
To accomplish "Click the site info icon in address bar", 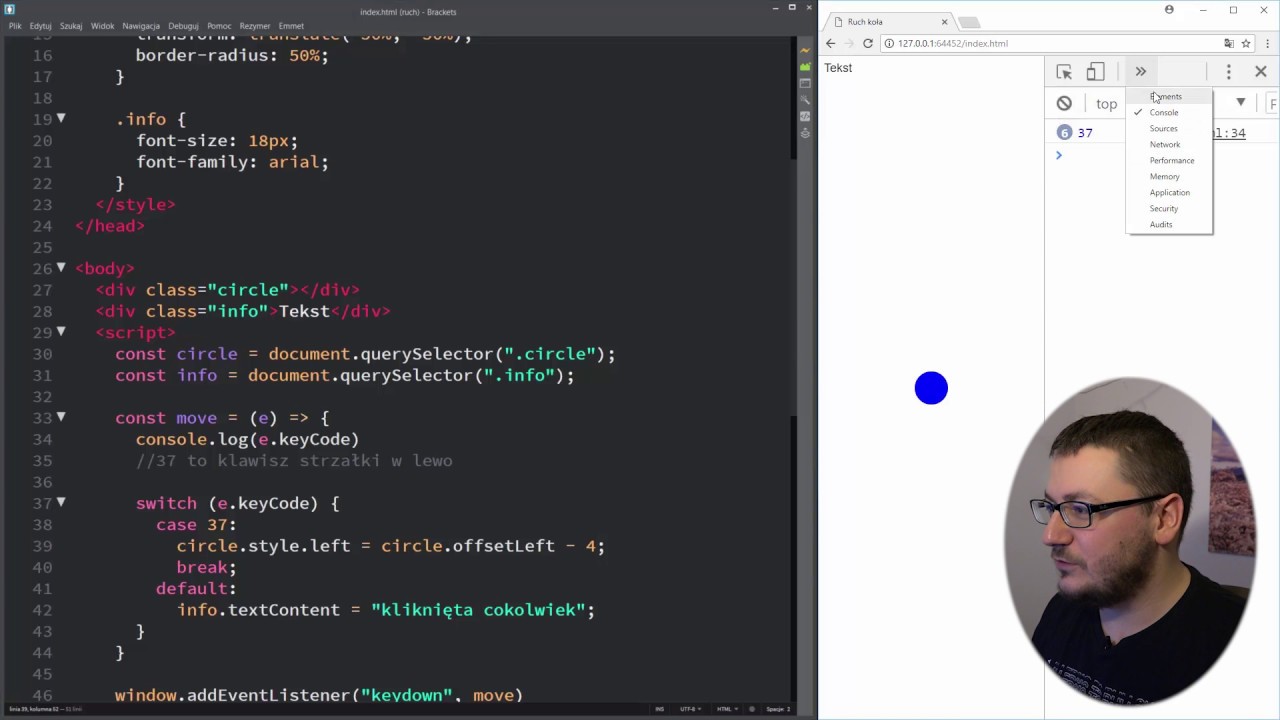I will point(889,43).
